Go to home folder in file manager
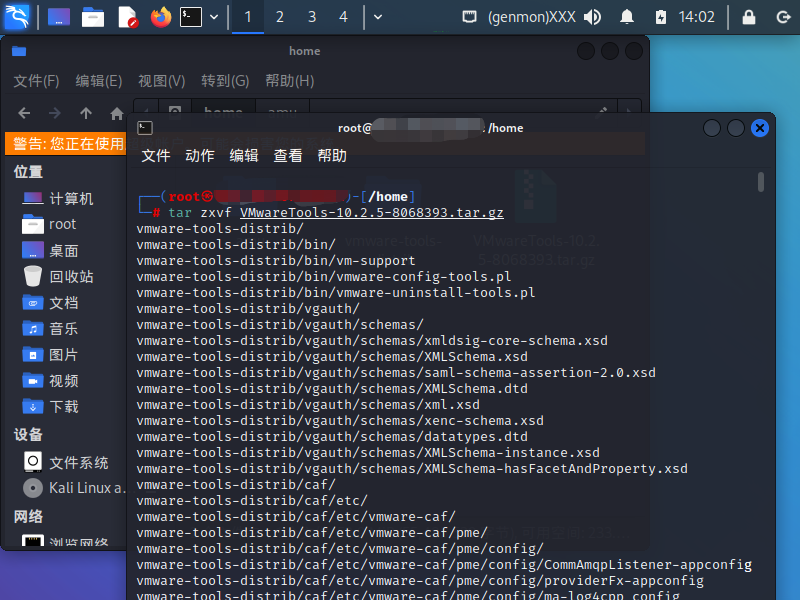The image size is (800, 600). (117, 113)
